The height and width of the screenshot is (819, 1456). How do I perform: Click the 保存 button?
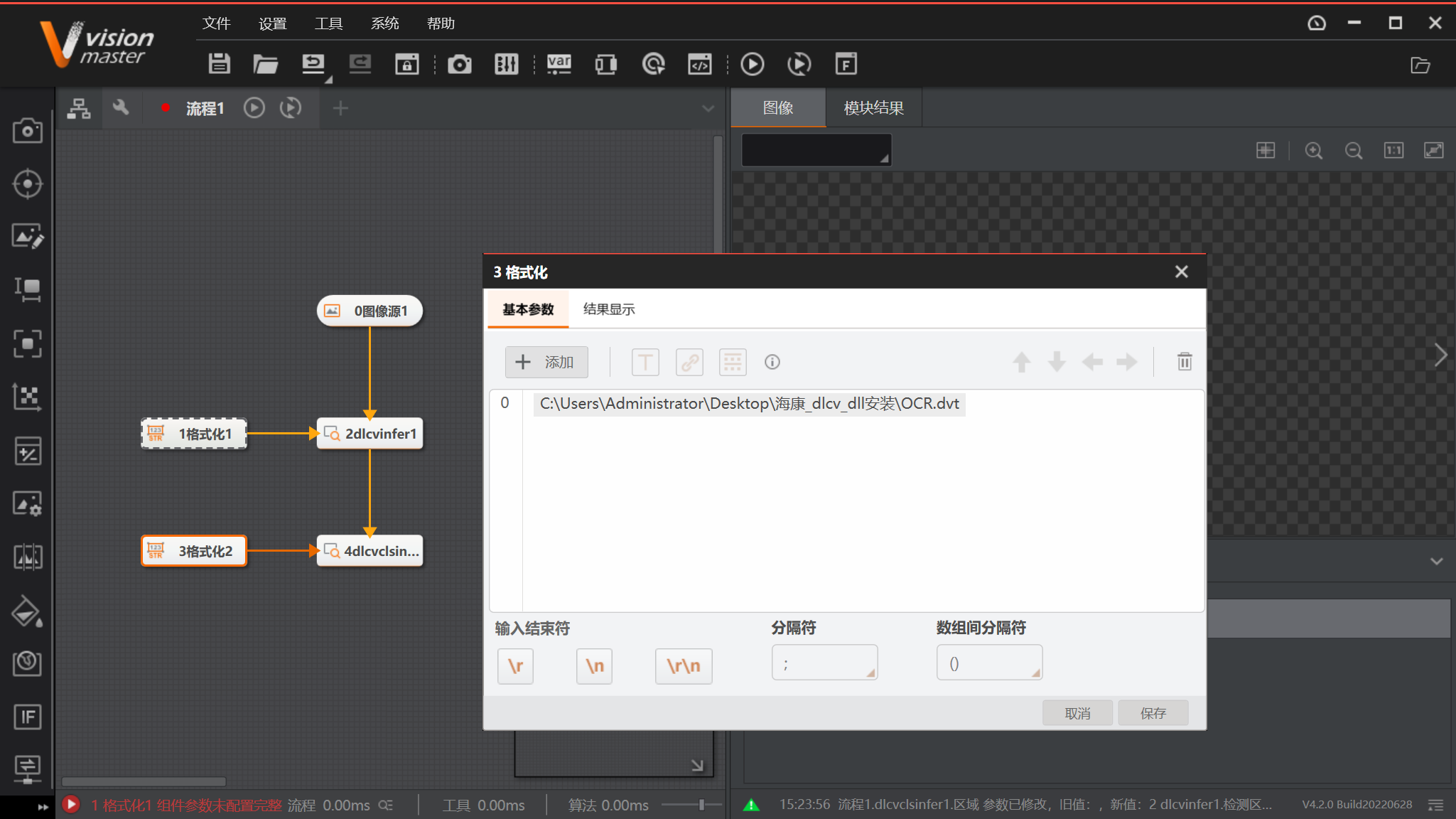1153,713
